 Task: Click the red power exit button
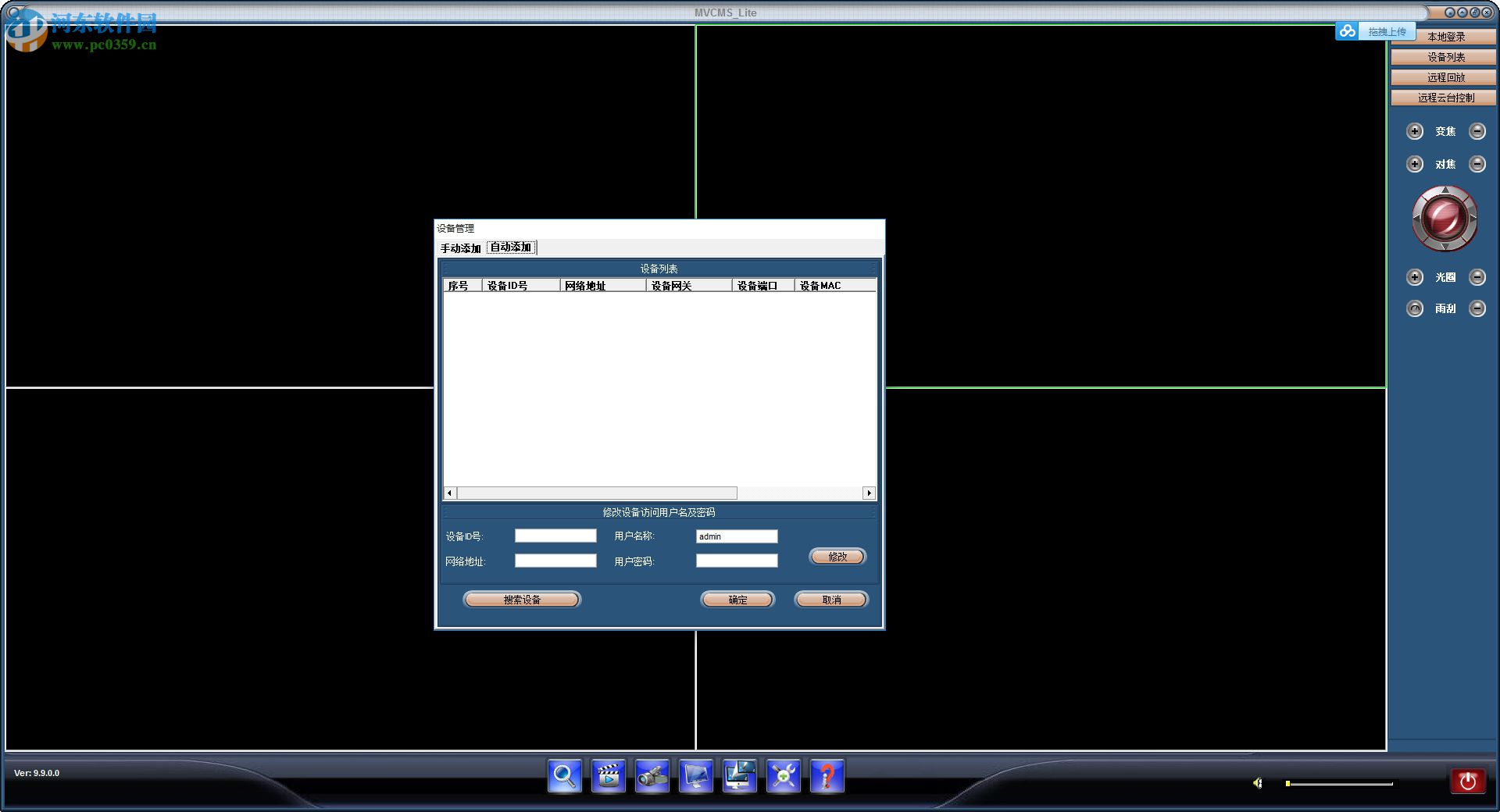(x=1468, y=781)
